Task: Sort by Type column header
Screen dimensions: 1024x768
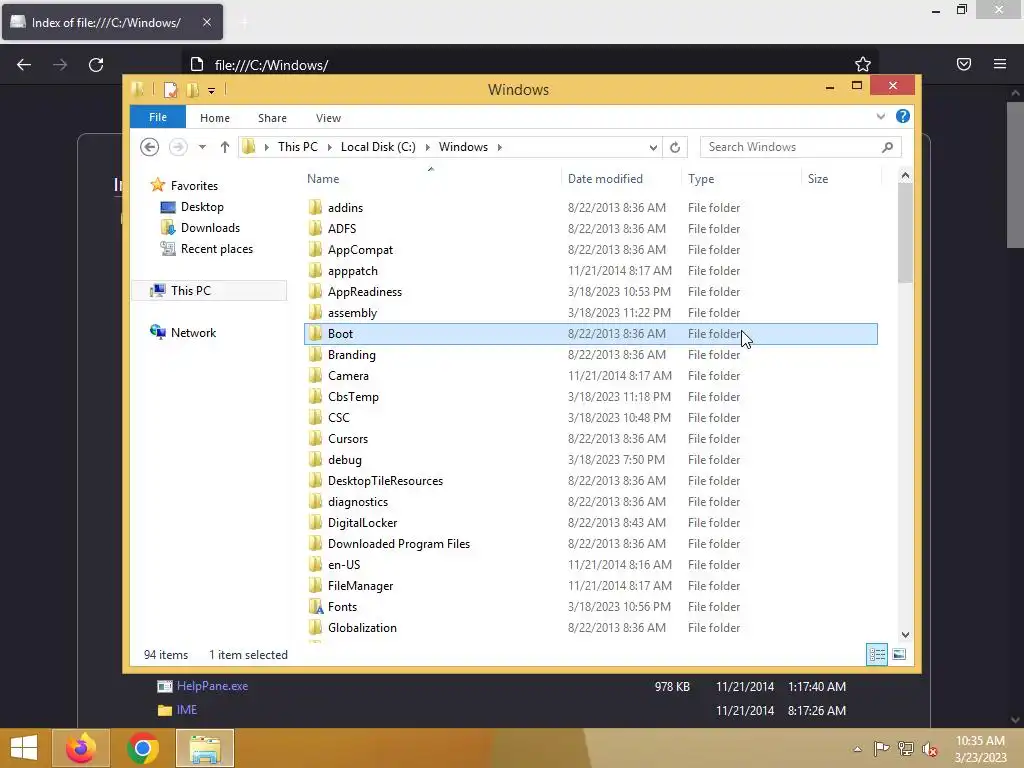Action: click(701, 178)
